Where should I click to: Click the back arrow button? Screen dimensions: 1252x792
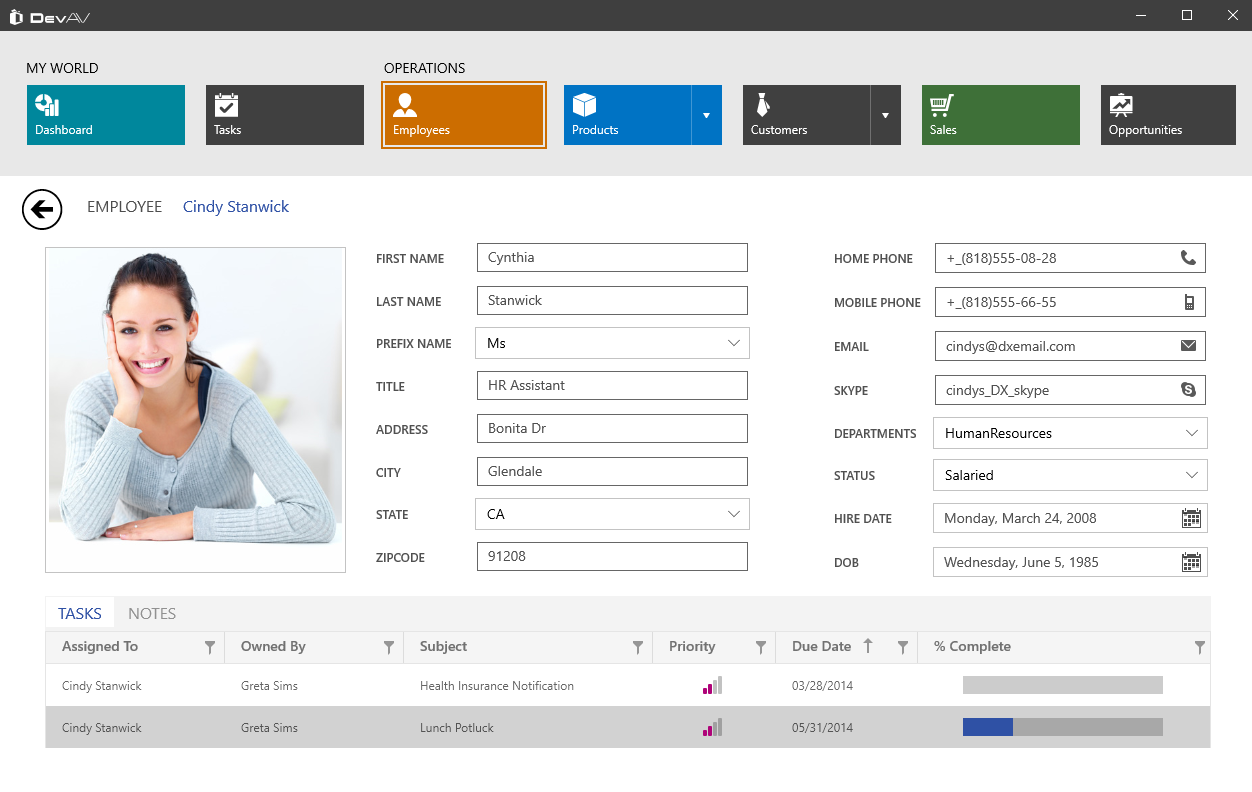click(x=42, y=209)
